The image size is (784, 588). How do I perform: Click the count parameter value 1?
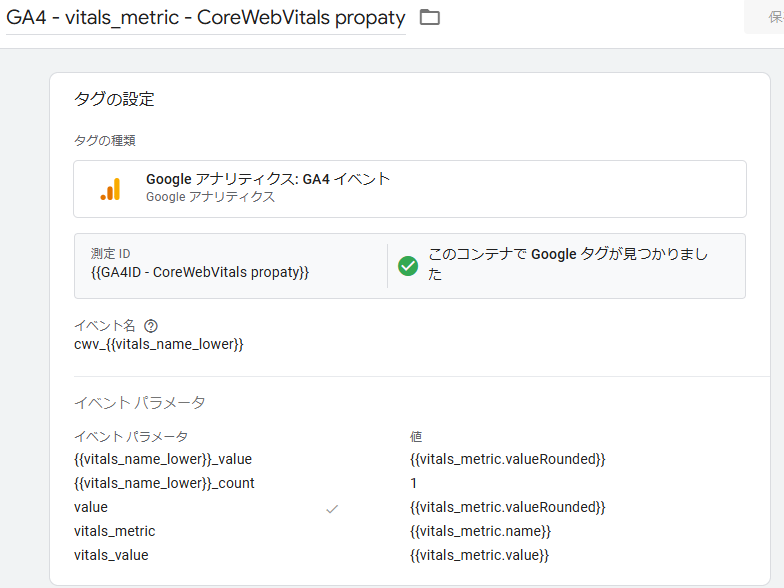[414, 483]
